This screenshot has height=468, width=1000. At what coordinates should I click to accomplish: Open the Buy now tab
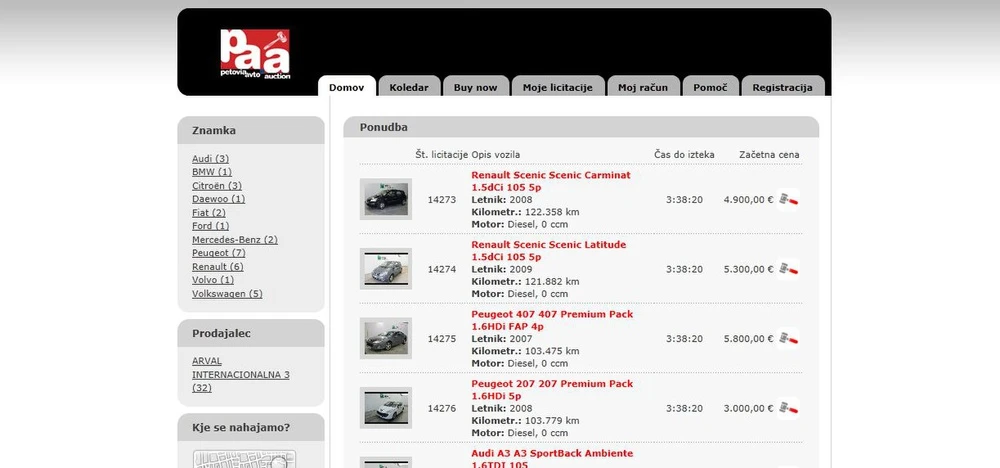(x=475, y=87)
